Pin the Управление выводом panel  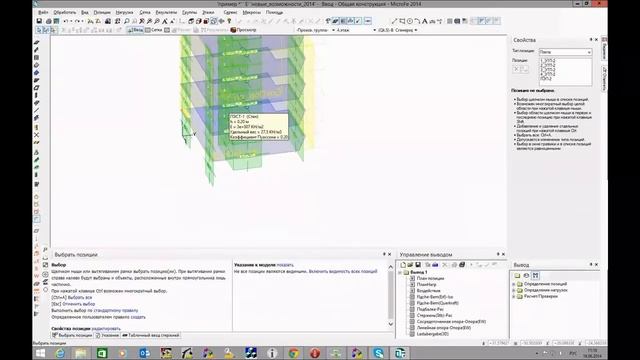click(x=498, y=254)
